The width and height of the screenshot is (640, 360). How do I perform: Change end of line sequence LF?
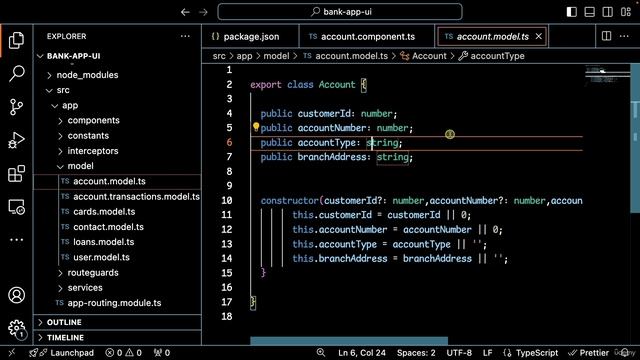[x=487, y=353]
